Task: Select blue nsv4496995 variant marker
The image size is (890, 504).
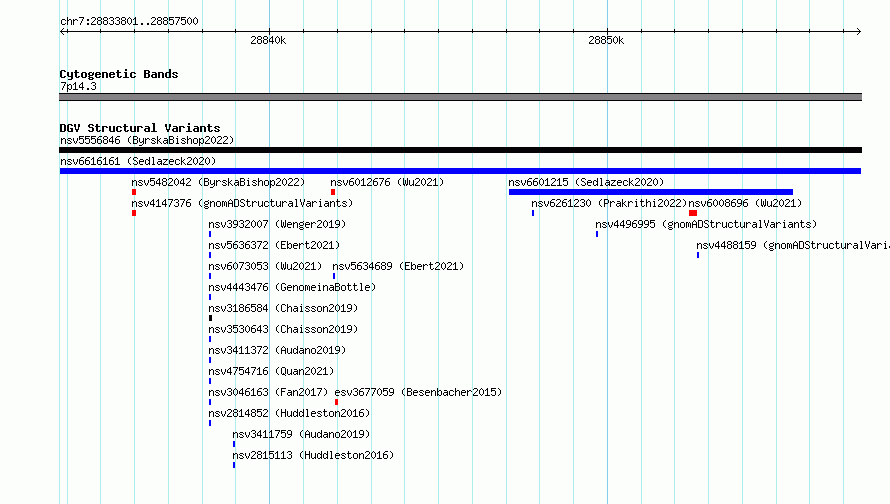Action: click(x=597, y=234)
